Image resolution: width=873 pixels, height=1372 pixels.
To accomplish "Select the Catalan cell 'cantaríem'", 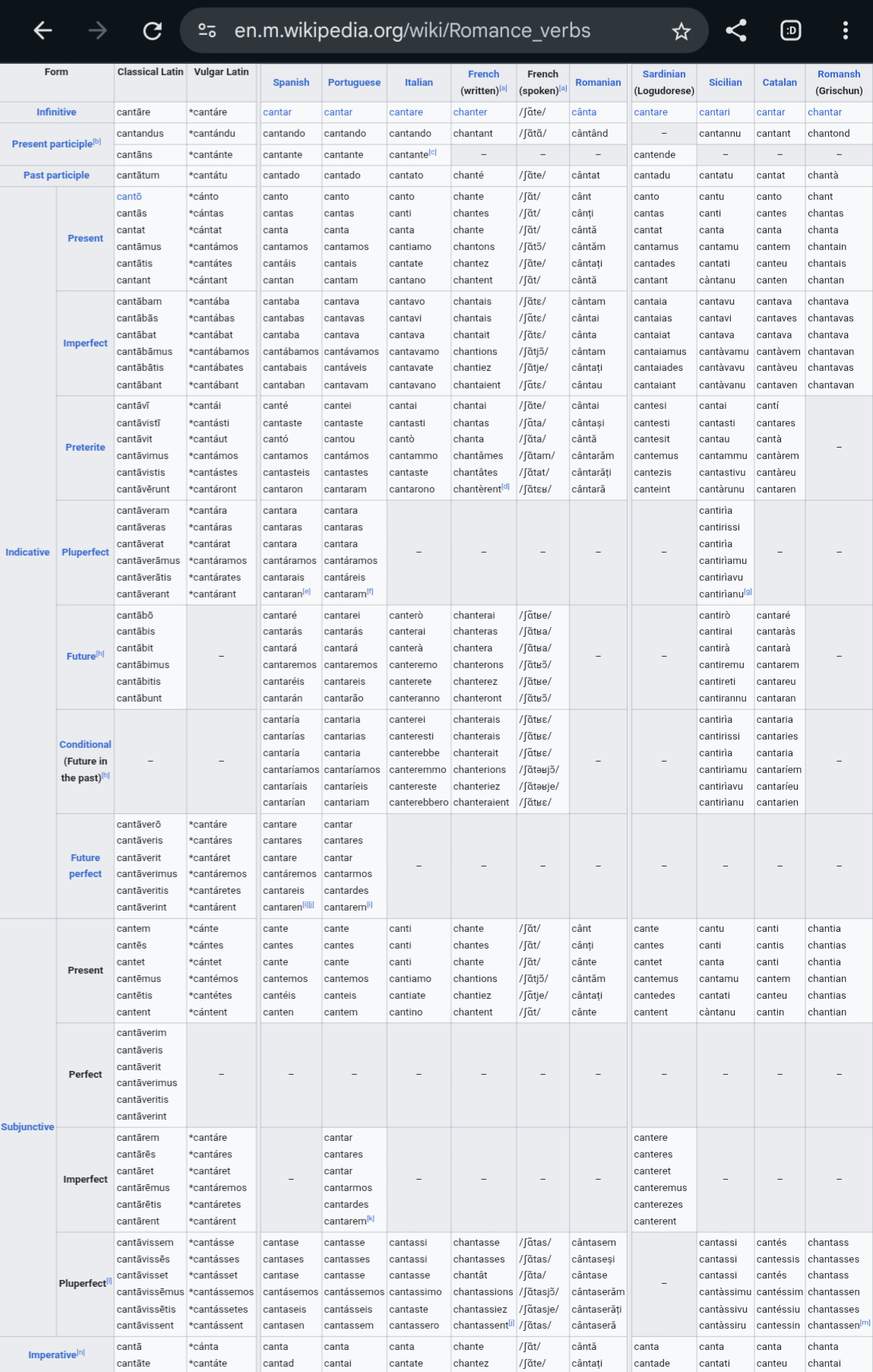I will (x=779, y=769).
